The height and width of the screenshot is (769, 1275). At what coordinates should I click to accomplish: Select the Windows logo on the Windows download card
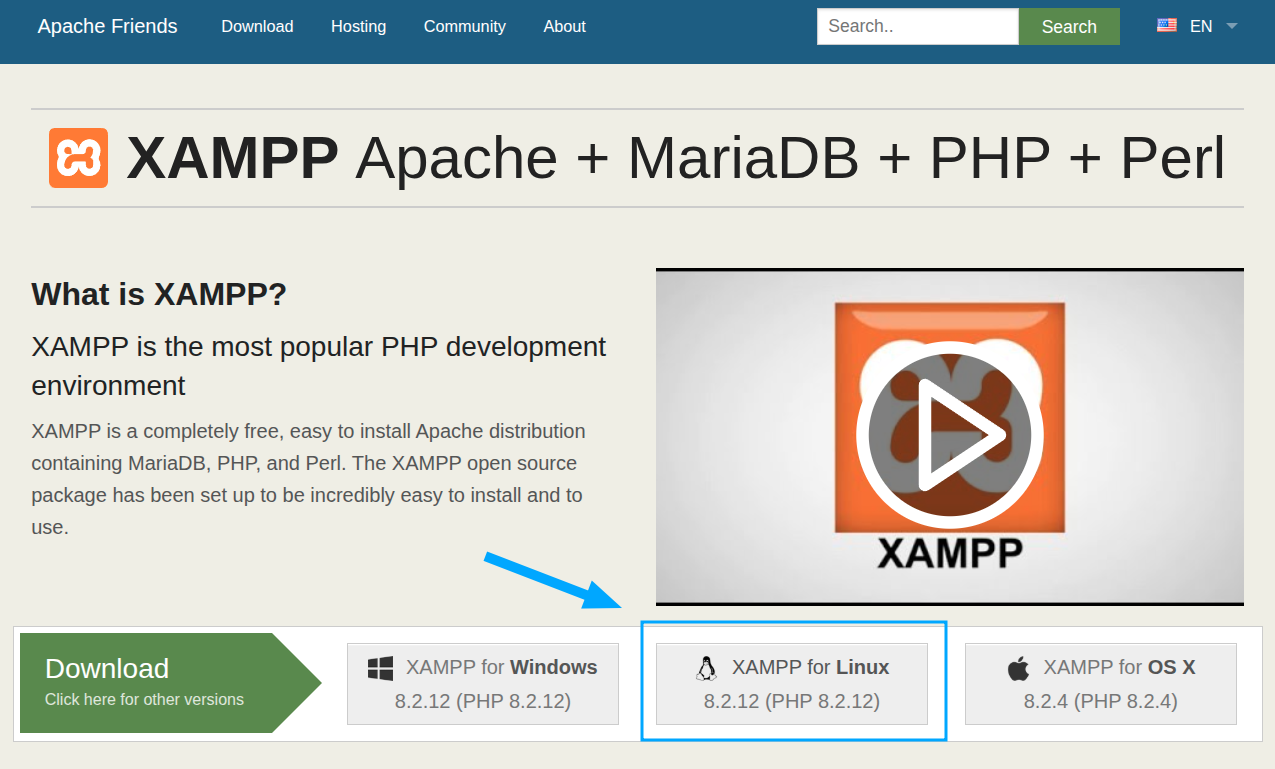[379, 666]
